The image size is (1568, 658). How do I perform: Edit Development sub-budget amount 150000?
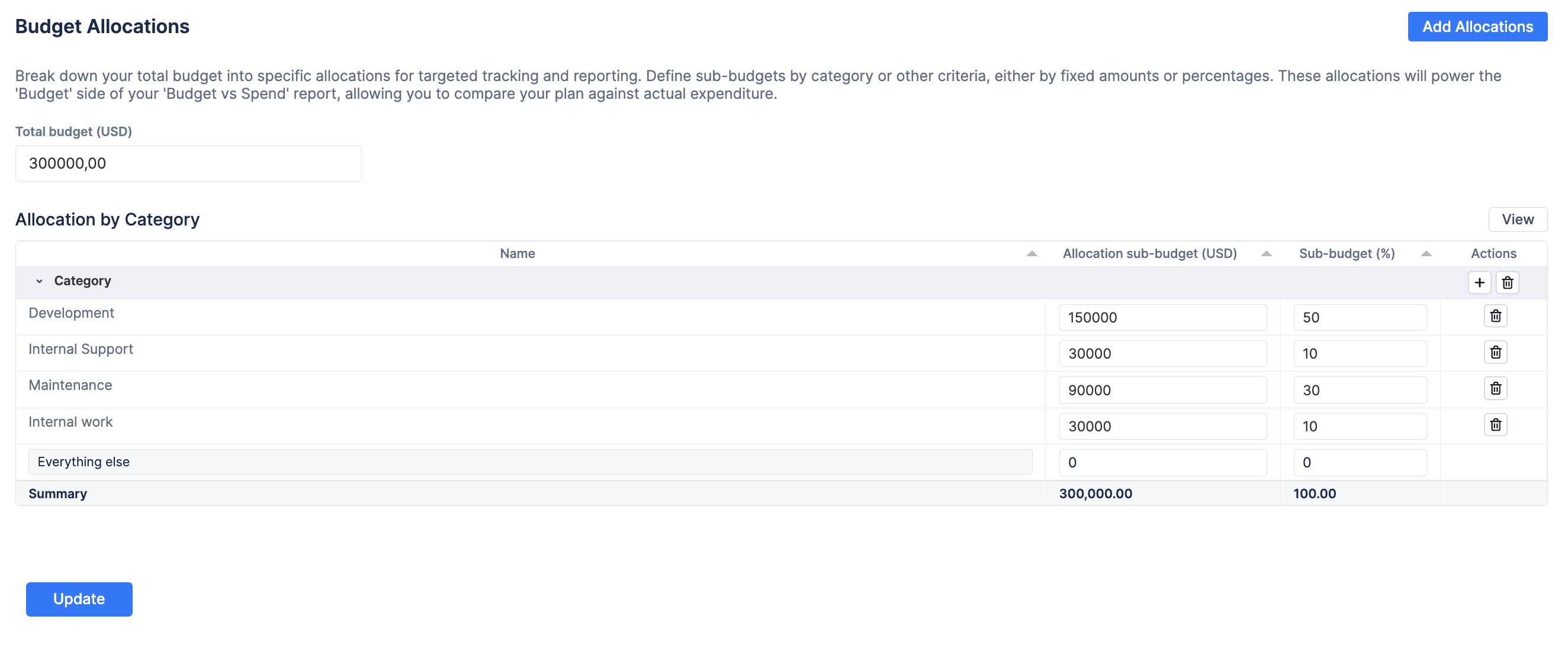tap(1162, 317)
